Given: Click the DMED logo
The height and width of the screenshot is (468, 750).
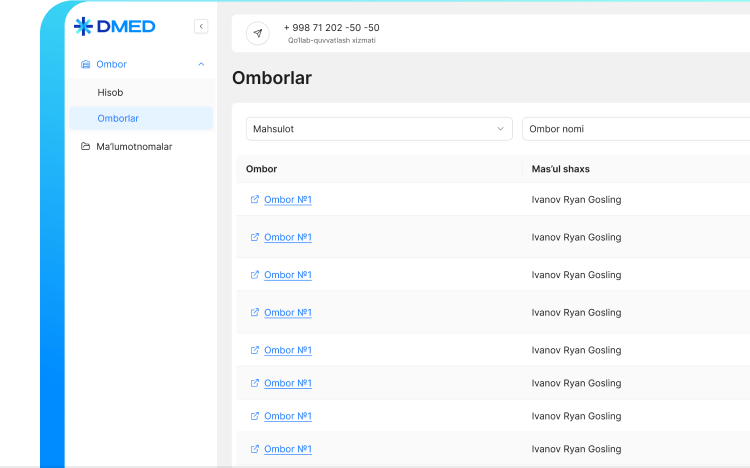Looking at the screenshot, I should 115,26.
